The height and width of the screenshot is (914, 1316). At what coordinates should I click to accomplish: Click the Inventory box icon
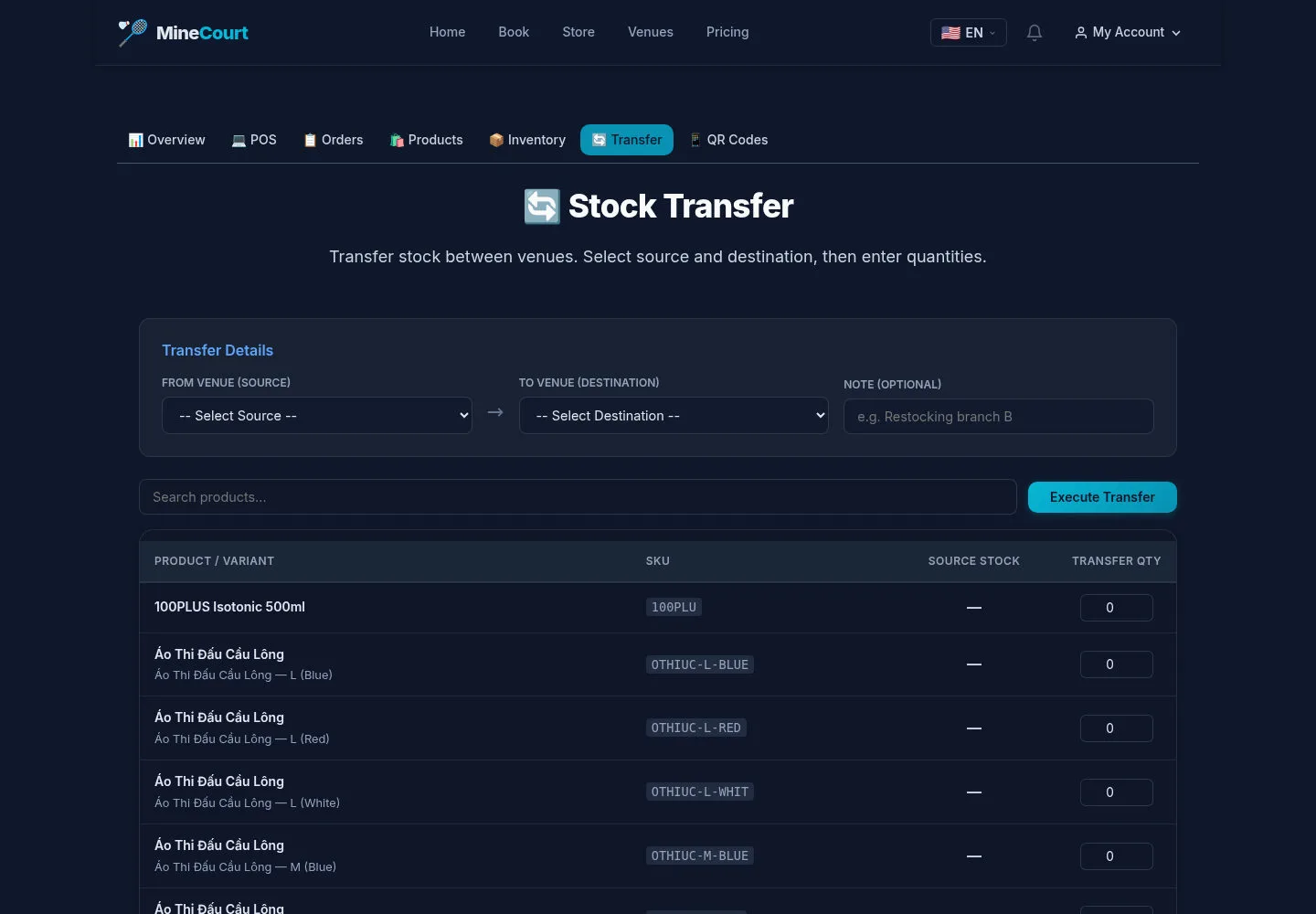(496, 140)
